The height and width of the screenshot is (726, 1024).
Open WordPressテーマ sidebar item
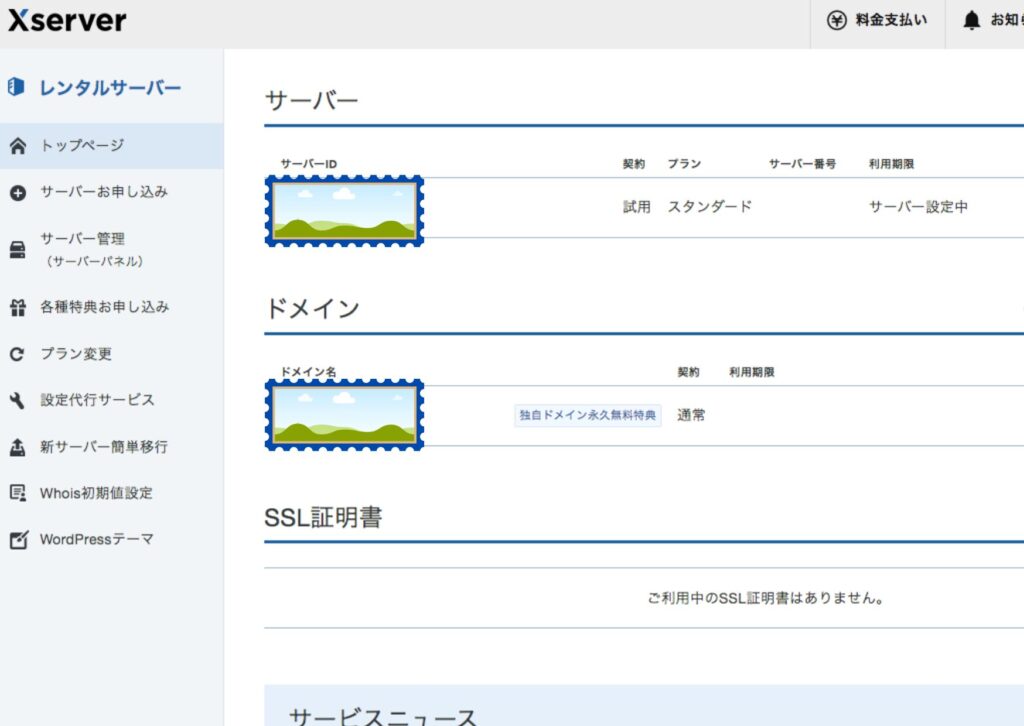tap(112, 539)
